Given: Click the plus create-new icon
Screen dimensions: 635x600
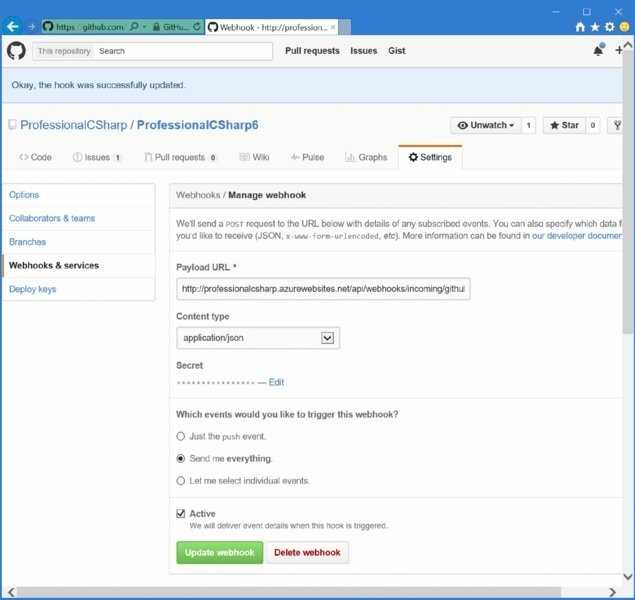Looking at the screenshot, I should [618, 50].
